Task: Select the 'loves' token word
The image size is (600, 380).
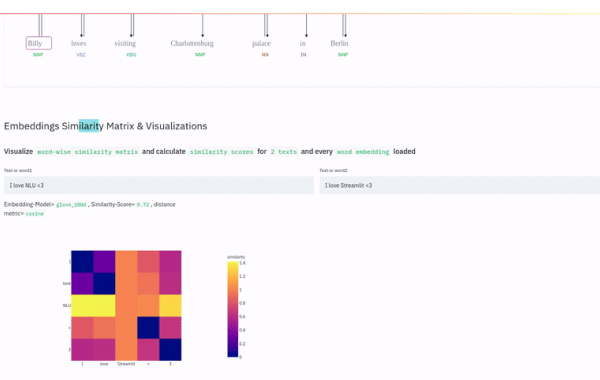Action: pyautogui.click(x=78, y=44)
